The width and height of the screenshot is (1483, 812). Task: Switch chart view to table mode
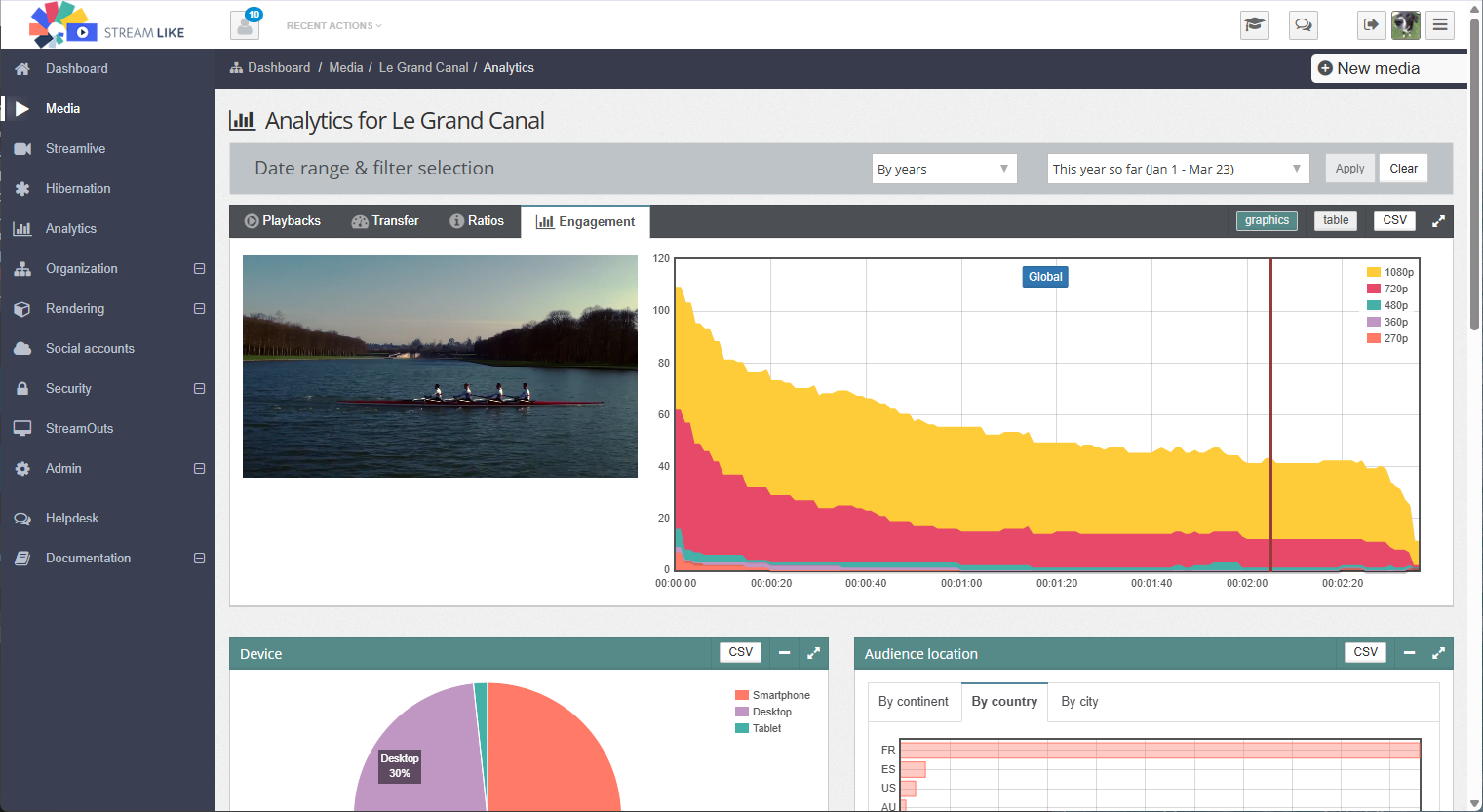coord(1336,220)
